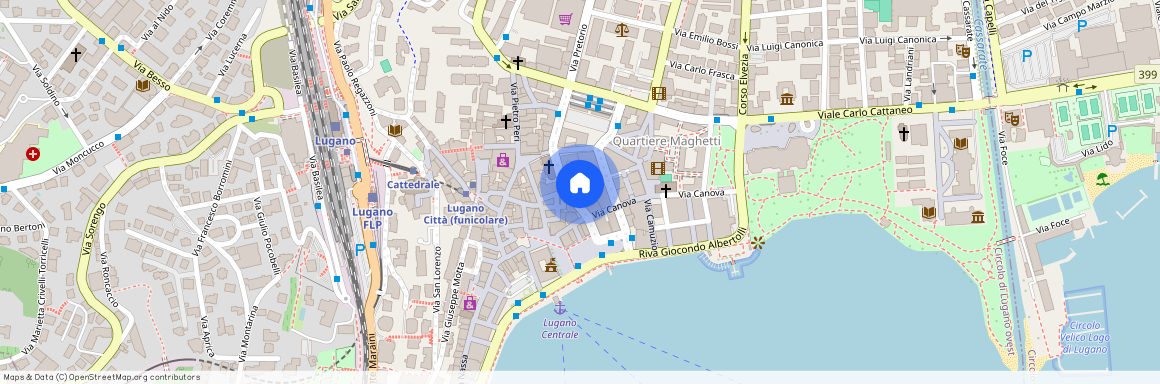Click the Via Carlo Frasca label
Viewport: 1160px width, 384px height.
(x=702, y=71)
